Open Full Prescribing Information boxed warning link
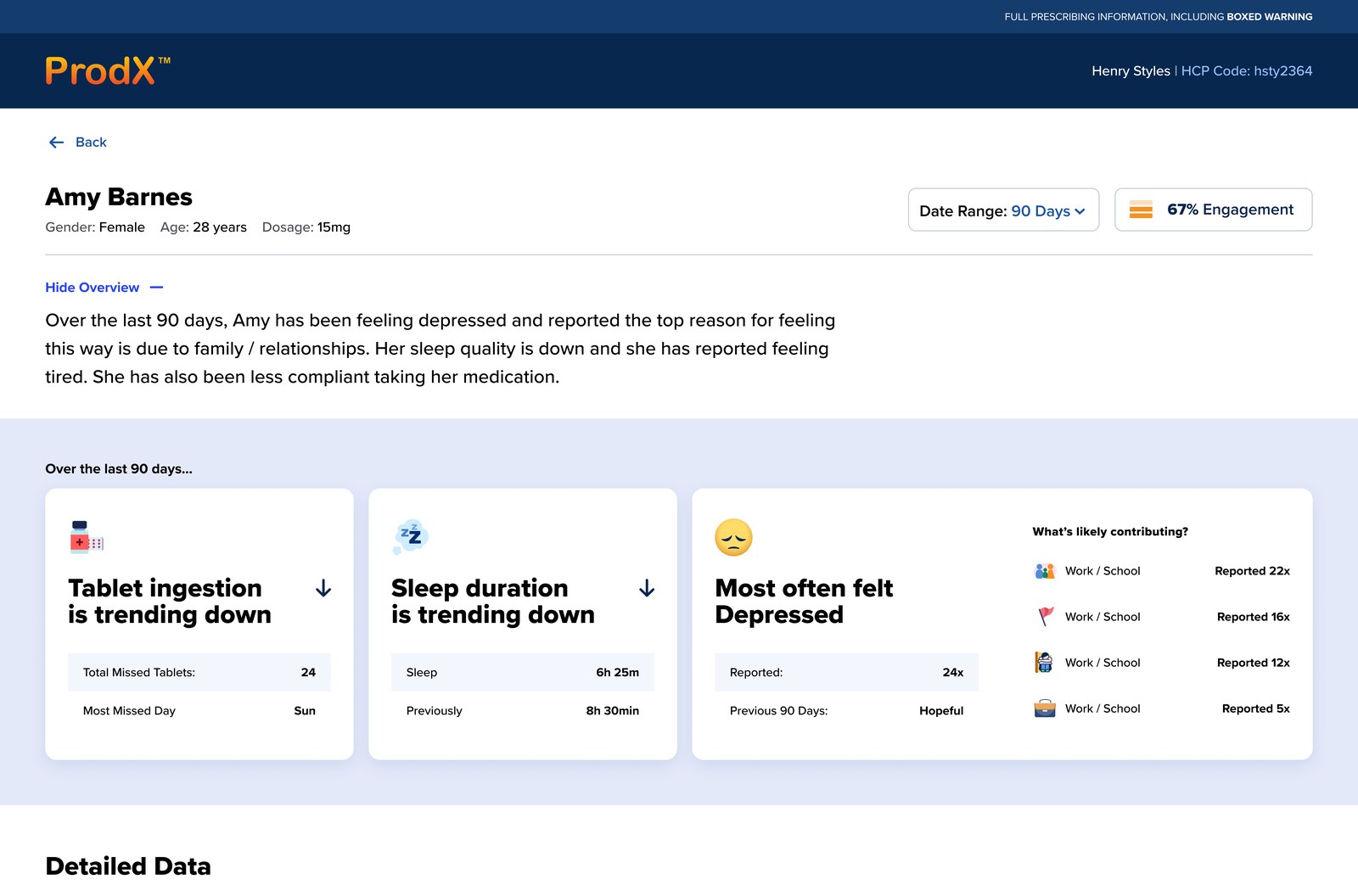The image size is (1358, 896). pyautogui.click(x=1159, y=16)
